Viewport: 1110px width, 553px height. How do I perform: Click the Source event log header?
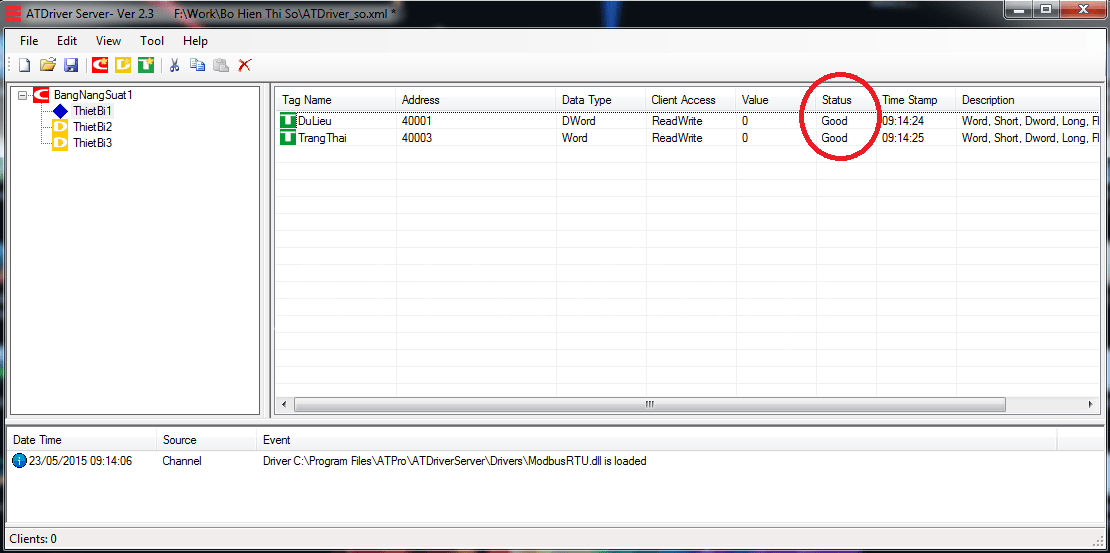coord(180,440)
